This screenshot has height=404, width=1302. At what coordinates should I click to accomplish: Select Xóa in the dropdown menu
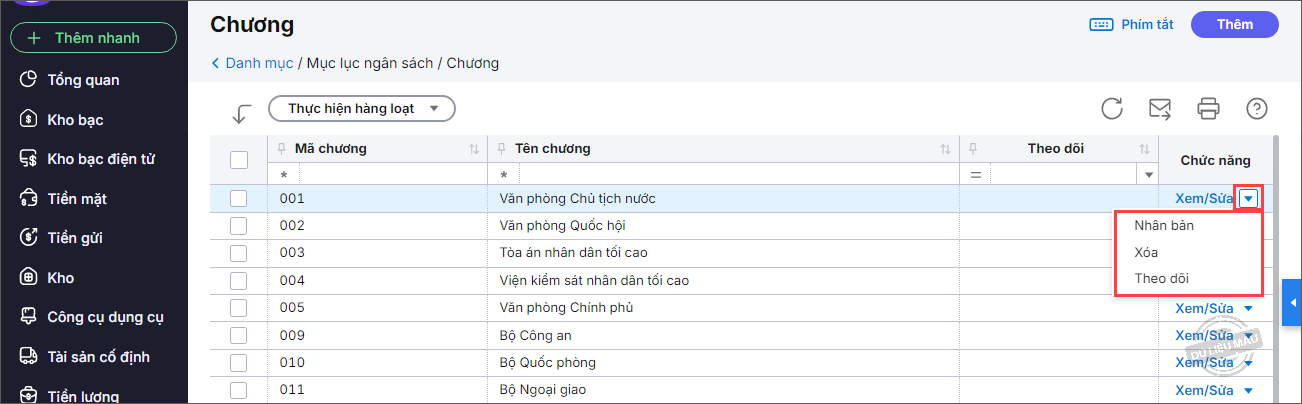[1146, 252]
